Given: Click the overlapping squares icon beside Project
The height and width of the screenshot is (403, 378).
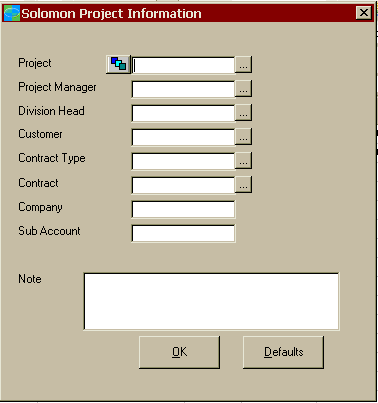Looking at the screenshot, I should 118,64.
